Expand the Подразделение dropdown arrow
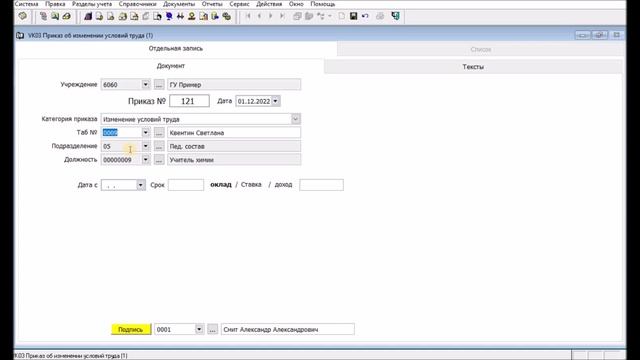The image size is (640, 360). pyautogui.click(x=145, y=146)
